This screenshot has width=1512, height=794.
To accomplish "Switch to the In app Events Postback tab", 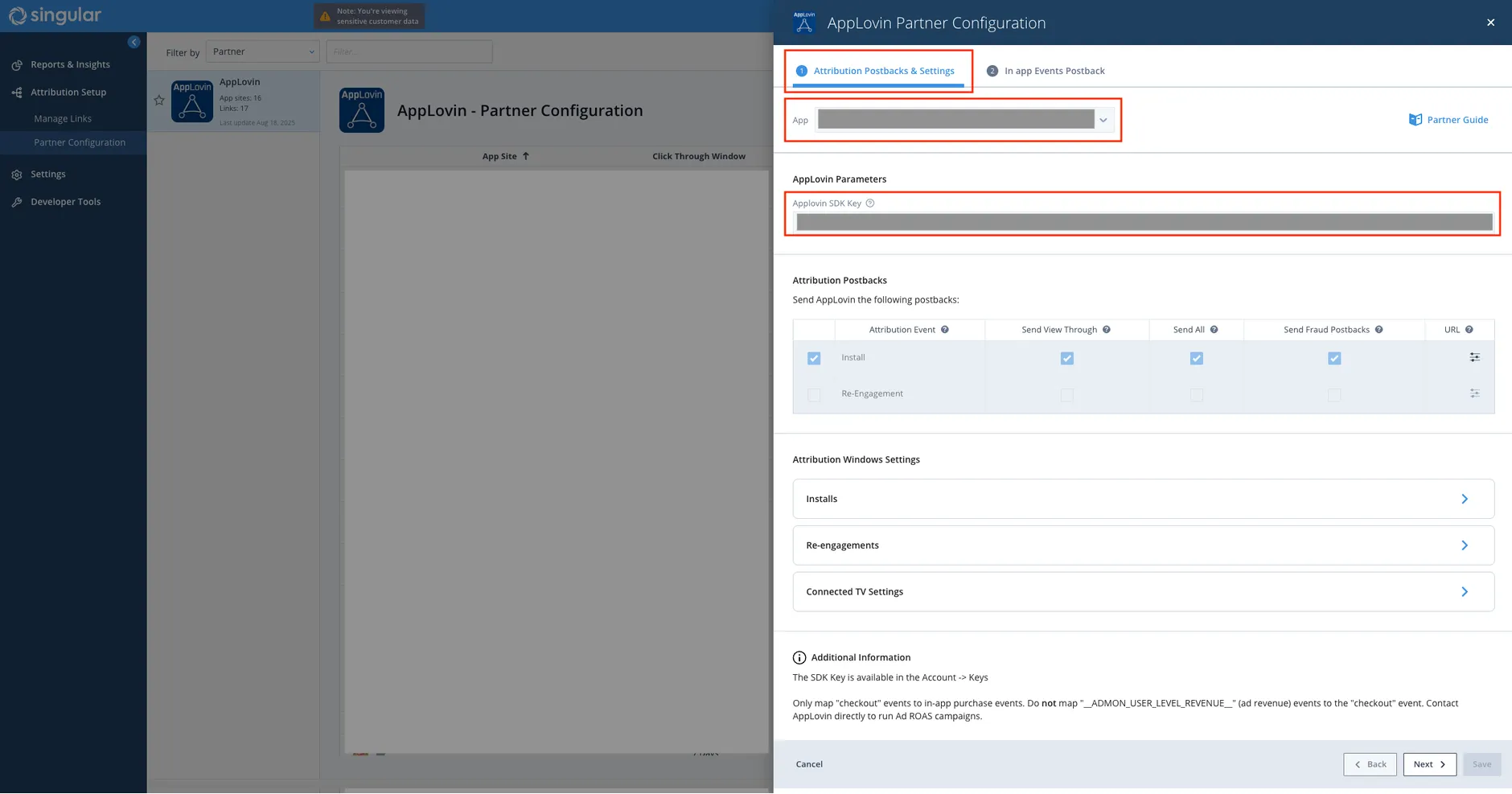I will [1054, 71].
